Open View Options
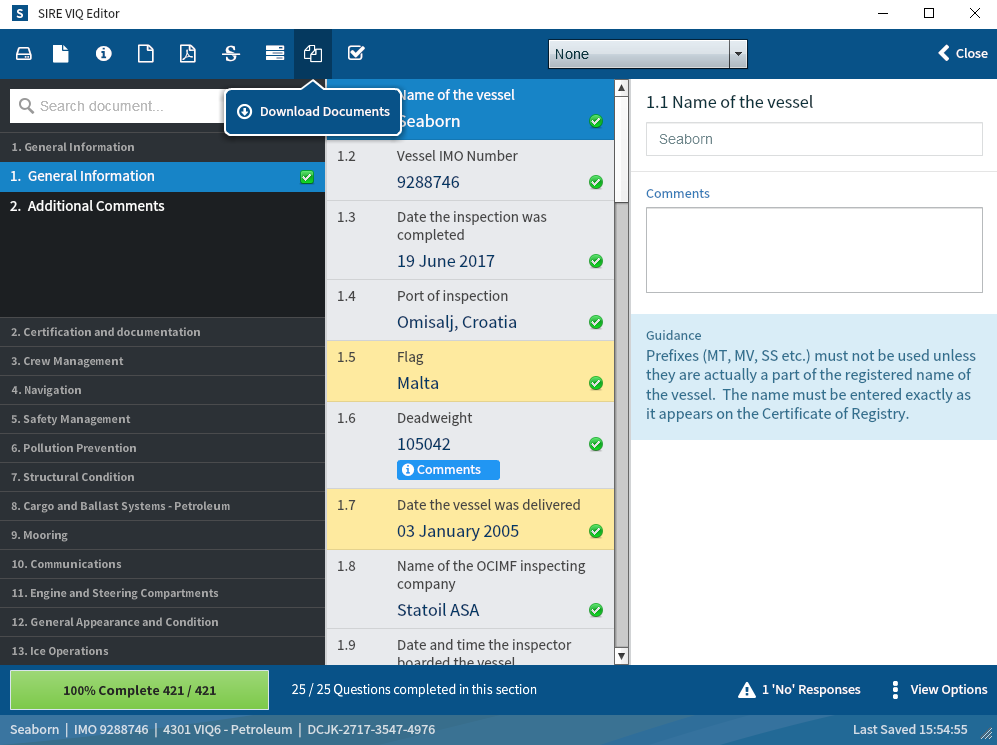The image size is (997, 745). click(940, 690)
